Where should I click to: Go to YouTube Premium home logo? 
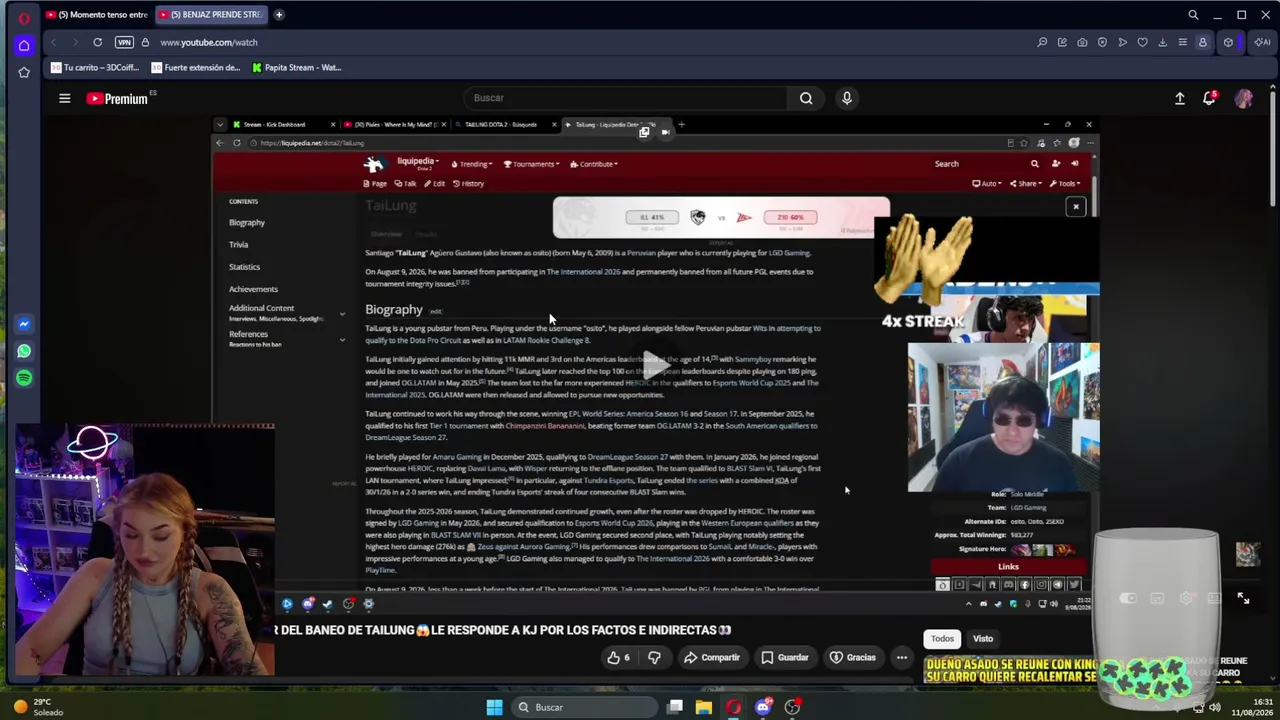[117, 98]
